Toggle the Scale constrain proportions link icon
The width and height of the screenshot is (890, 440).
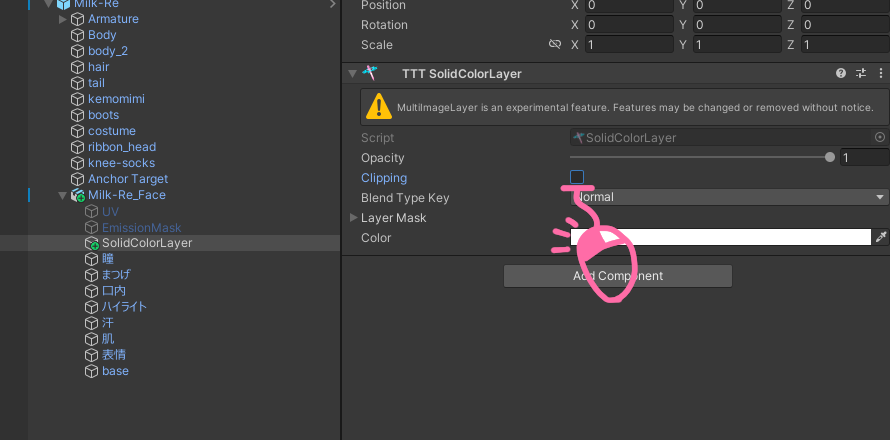point(555,45)
